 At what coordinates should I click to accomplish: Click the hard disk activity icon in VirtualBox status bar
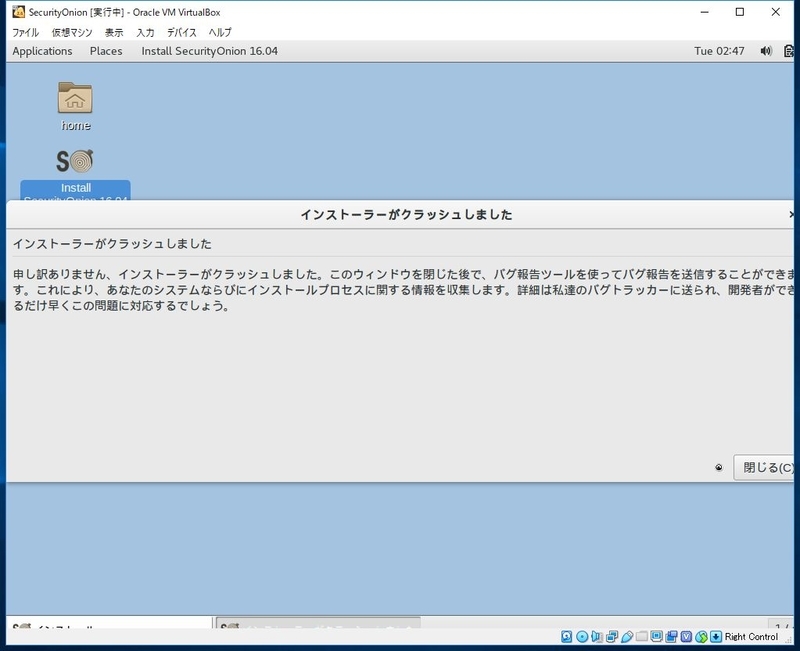(x=568, y=641)
